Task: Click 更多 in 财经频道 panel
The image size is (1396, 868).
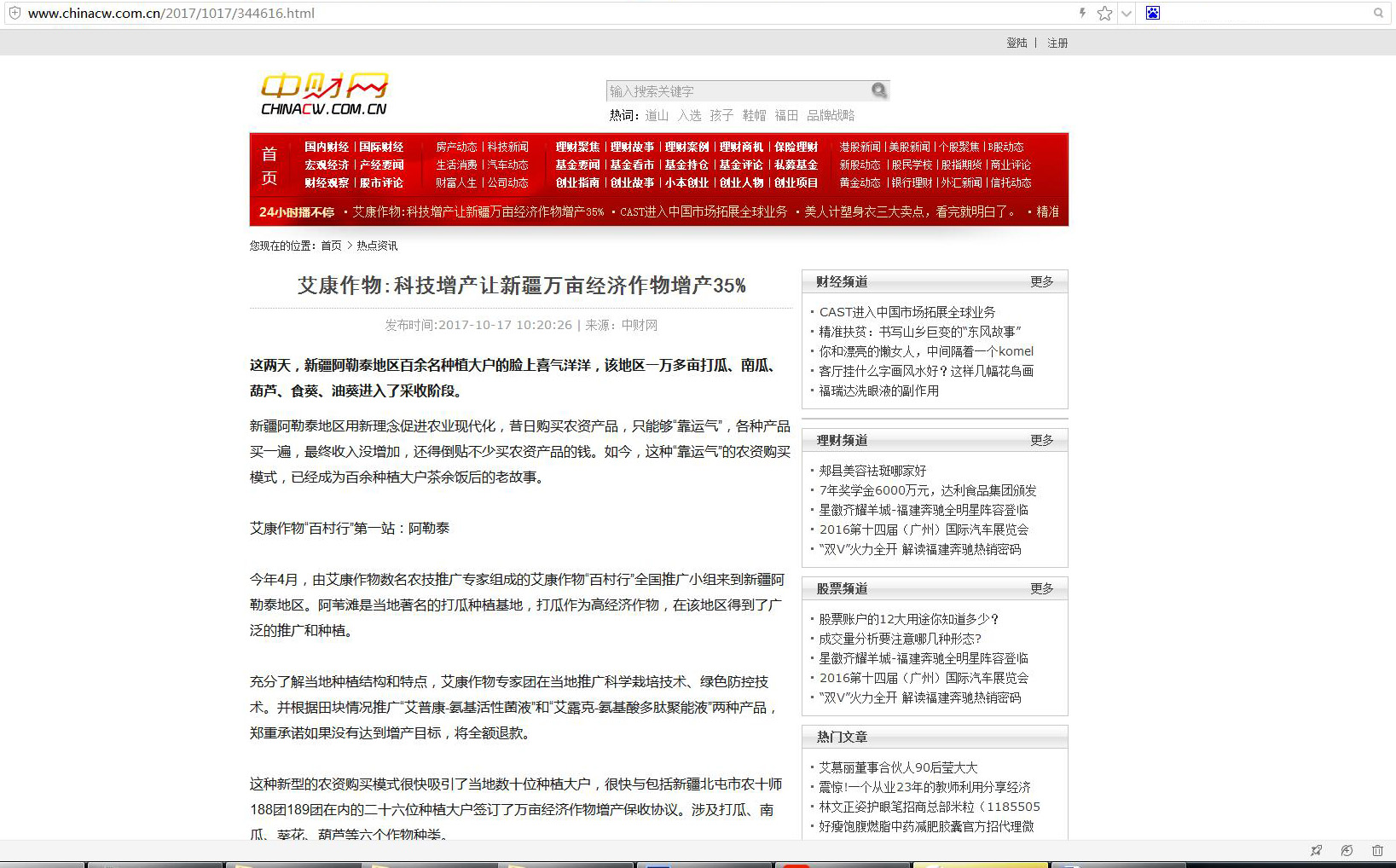Action: coord(1041,281)
